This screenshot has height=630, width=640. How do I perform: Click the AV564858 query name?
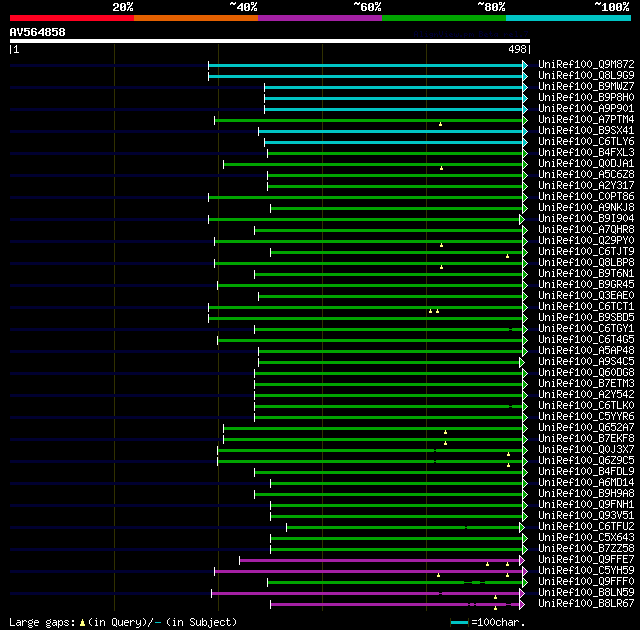[x=38, y=32]
